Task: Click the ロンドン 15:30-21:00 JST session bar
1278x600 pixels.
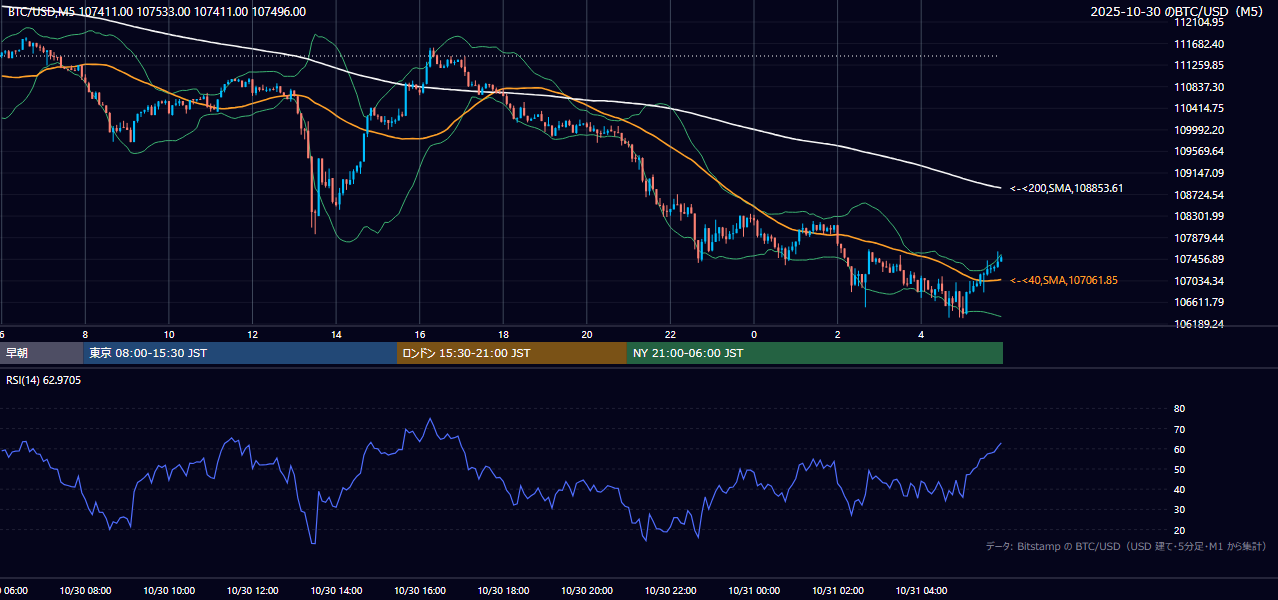Action: (512, 353)
